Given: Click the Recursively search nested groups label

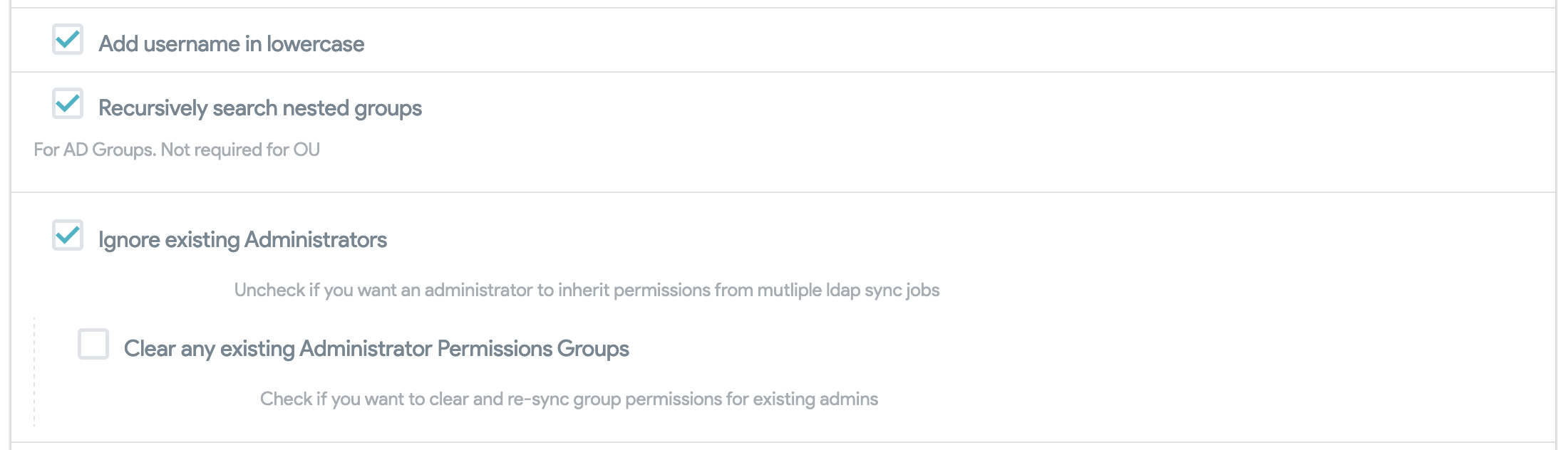Looking at the screenshot, I should [x=261, y=109].
